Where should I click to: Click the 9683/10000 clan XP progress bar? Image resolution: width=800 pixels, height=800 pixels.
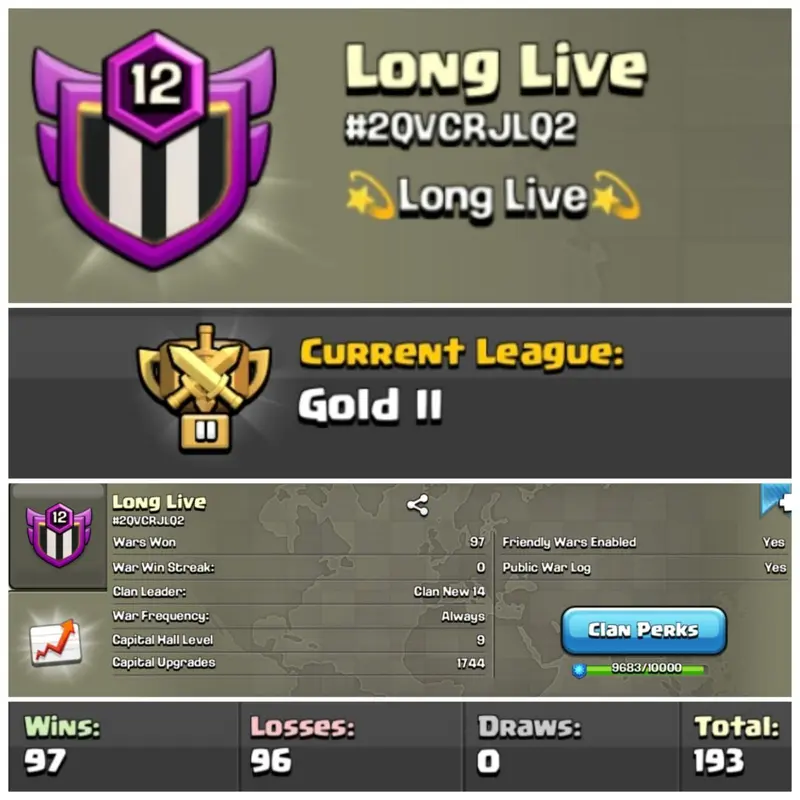click(645, 668)
